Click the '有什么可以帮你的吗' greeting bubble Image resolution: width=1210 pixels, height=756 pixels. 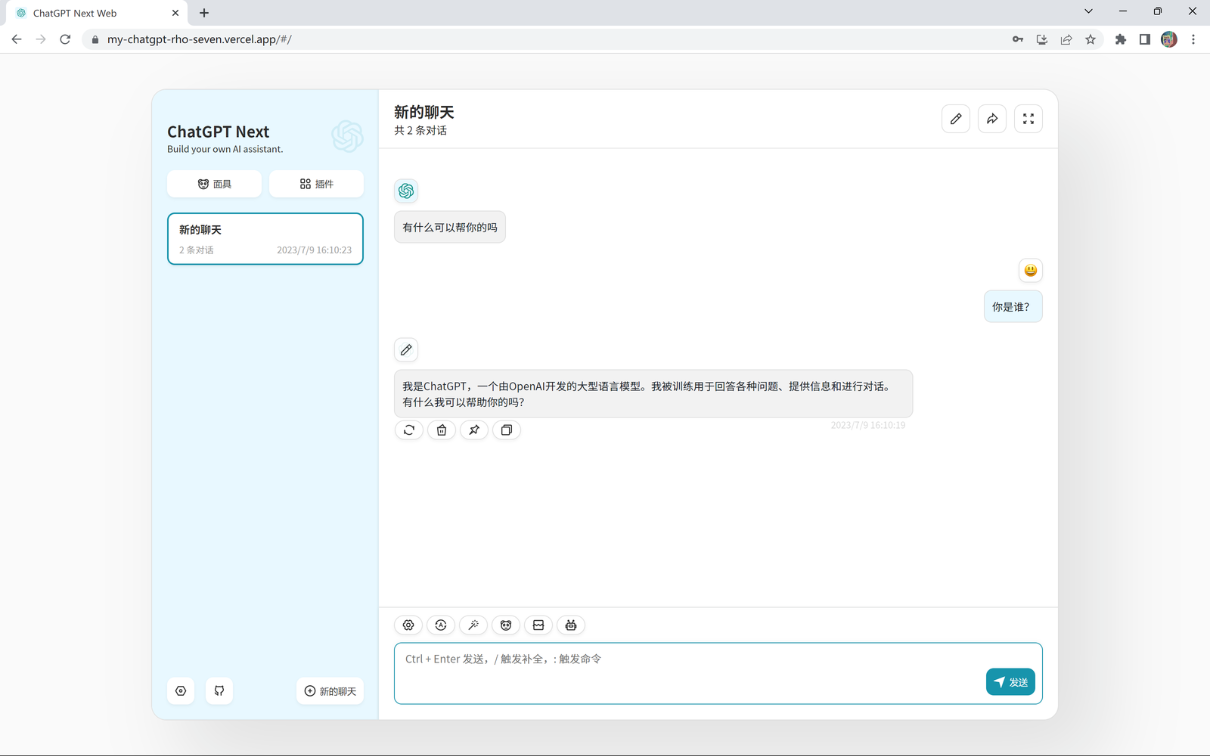click(x=450, y=227)
